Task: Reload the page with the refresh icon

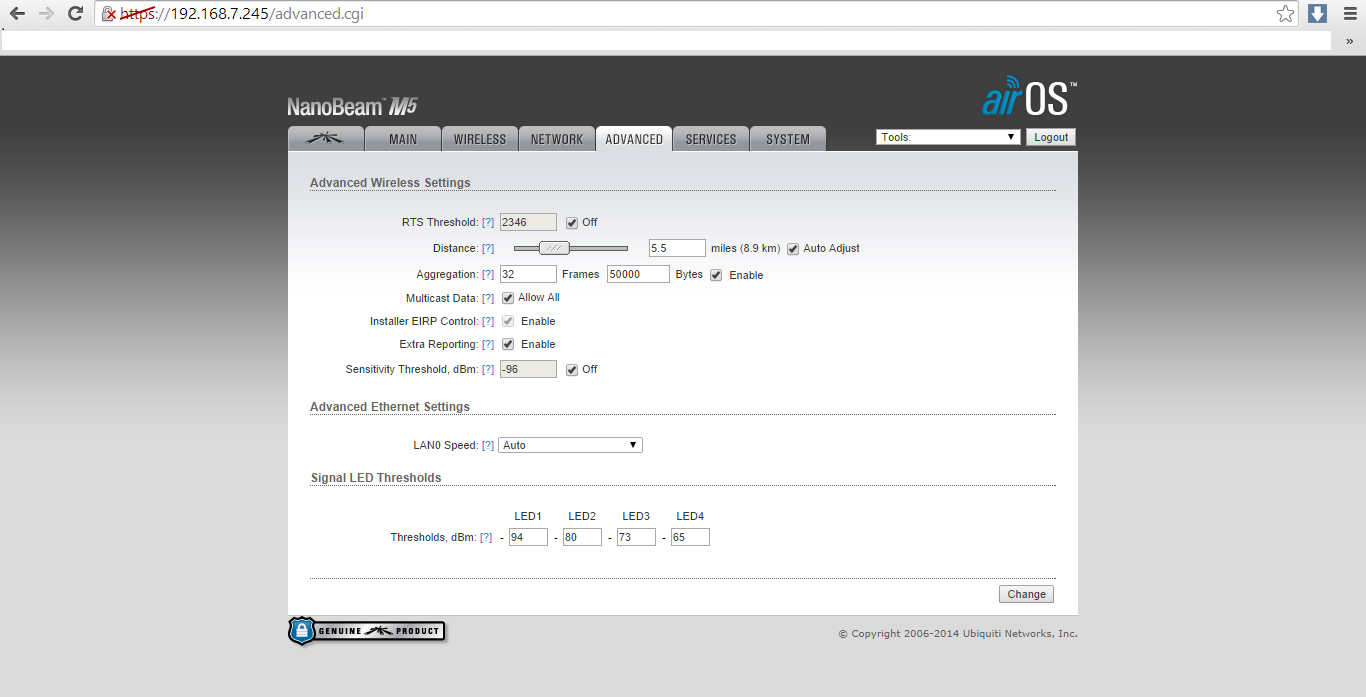Action: click(75, 14)
